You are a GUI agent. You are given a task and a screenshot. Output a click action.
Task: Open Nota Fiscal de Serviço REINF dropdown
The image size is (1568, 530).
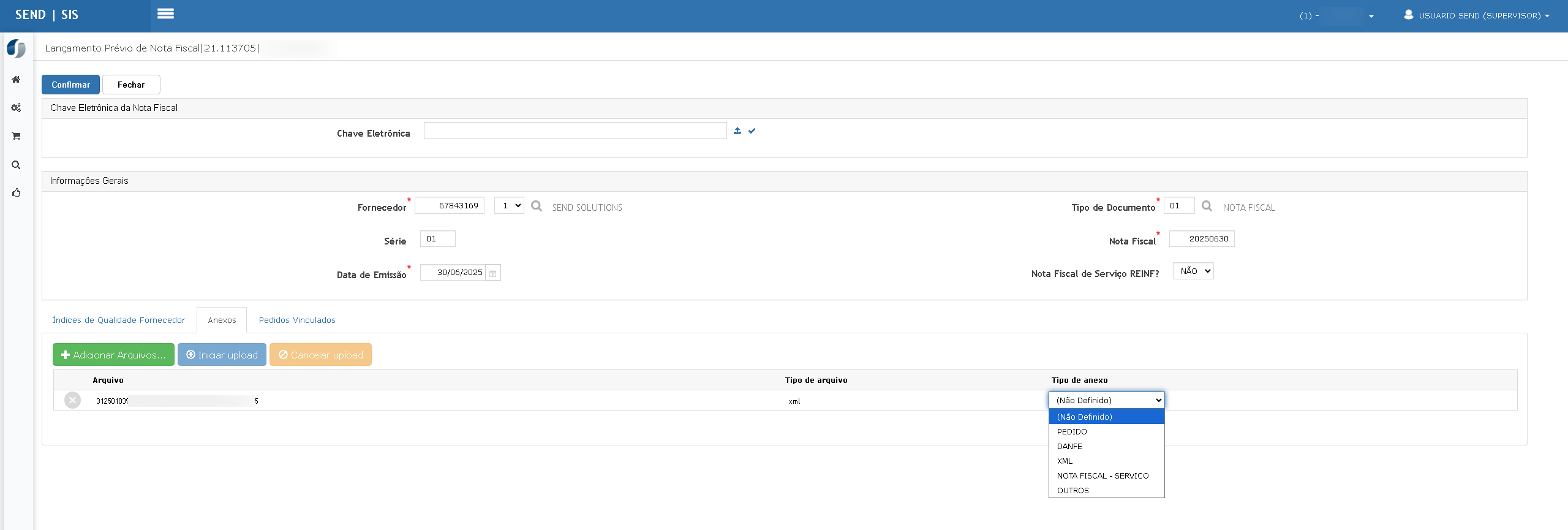coord(1193,271)
